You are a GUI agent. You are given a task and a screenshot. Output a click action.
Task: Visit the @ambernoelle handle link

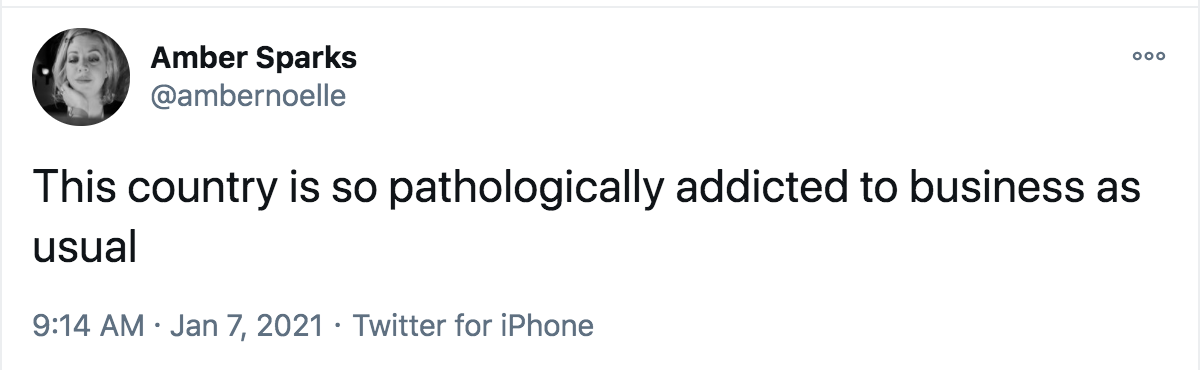pos(247,96)
